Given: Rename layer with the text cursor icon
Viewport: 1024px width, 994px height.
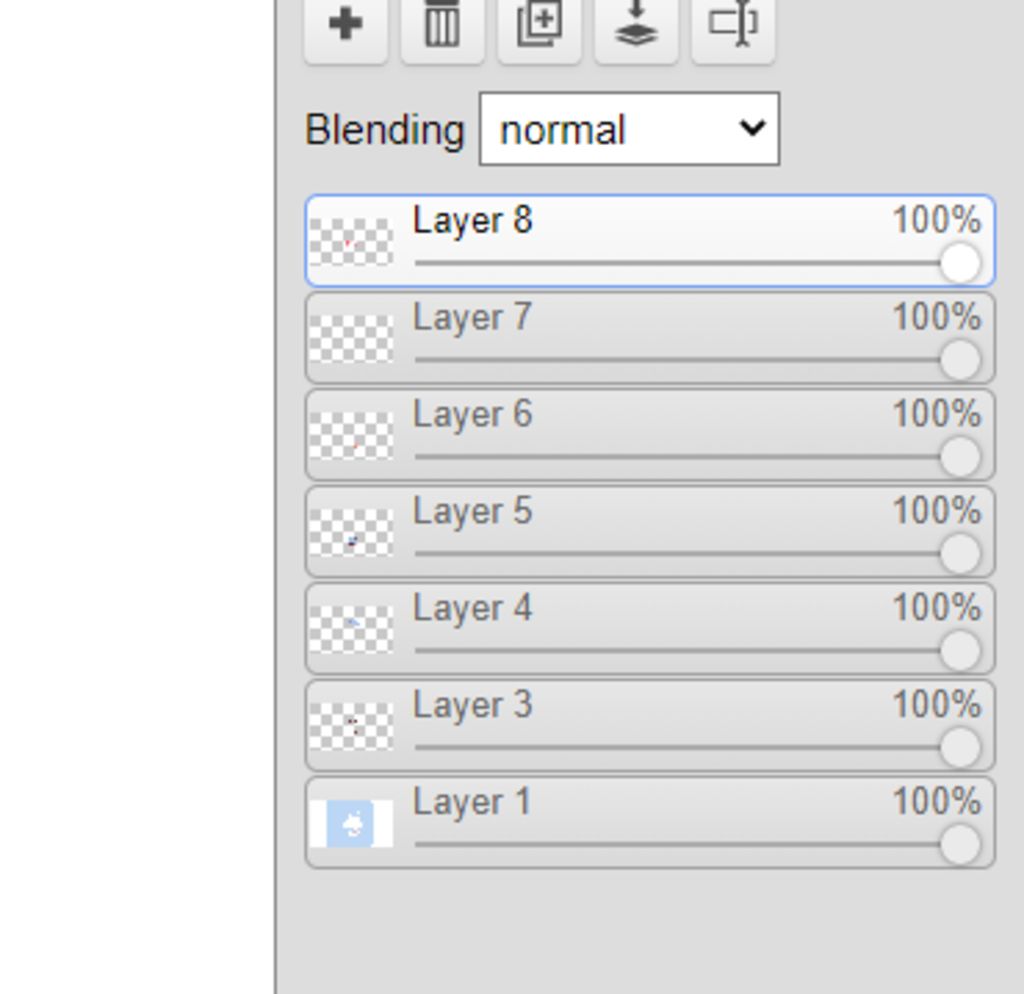Looking at the screenshot, I should click(x=733, y=29).
